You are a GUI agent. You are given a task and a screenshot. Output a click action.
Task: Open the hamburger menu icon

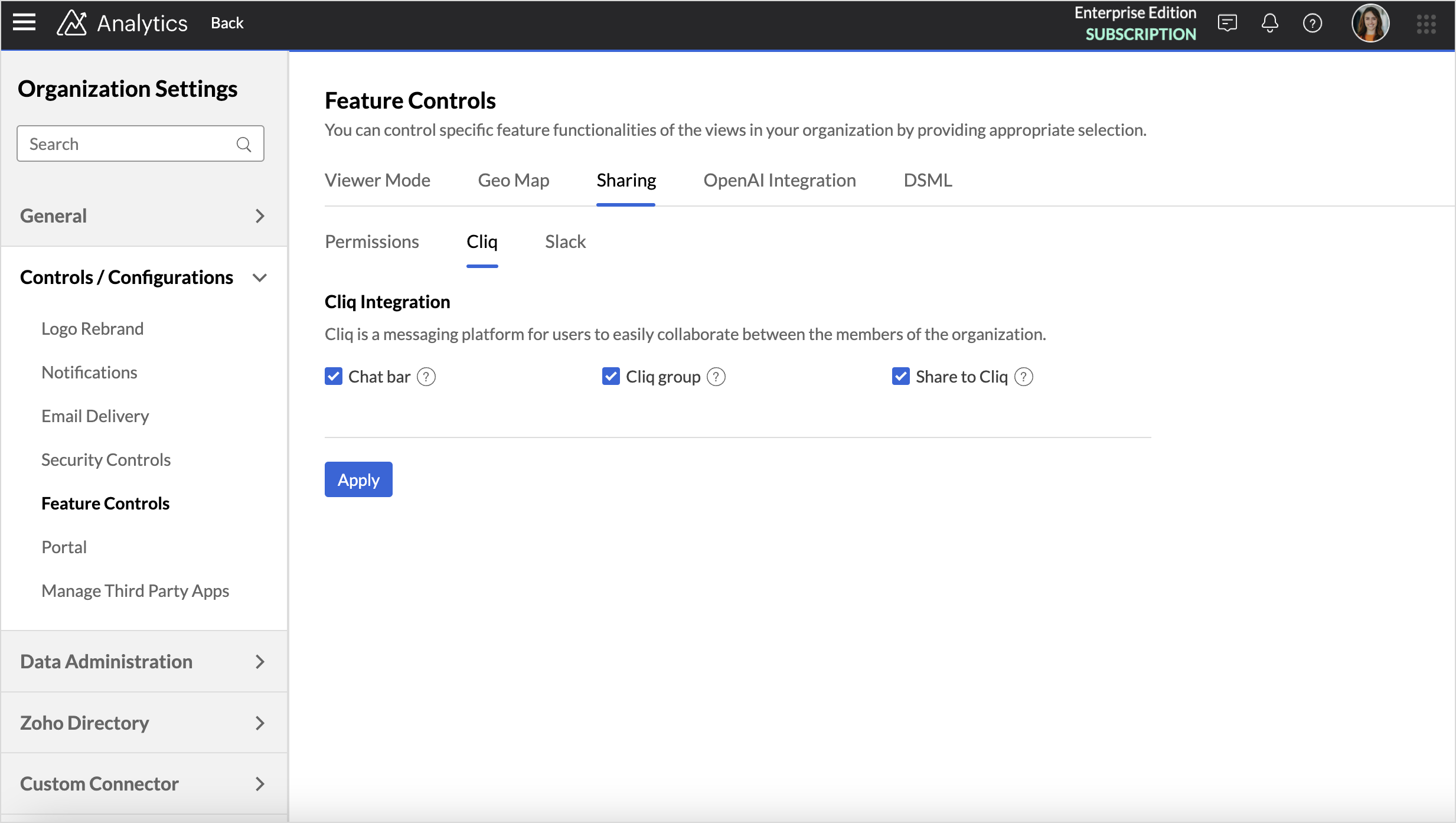[24, 23]
